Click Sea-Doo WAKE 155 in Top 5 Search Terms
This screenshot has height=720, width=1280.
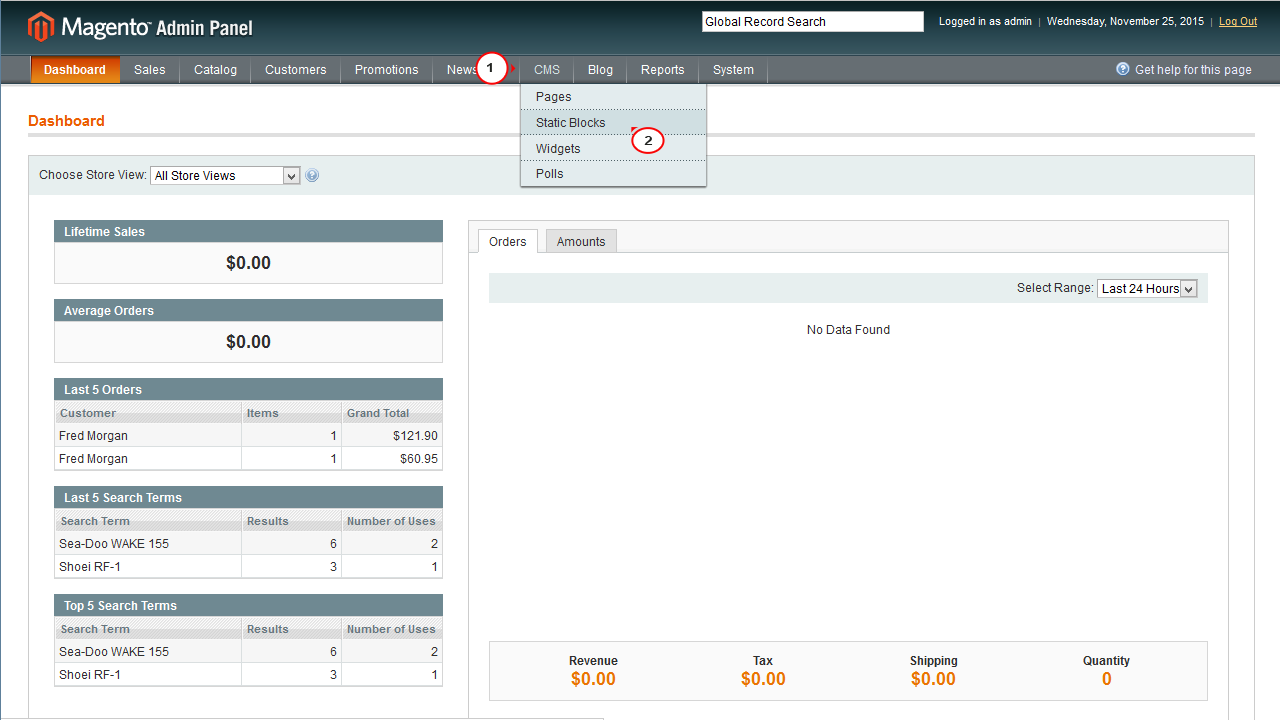tap(114, 652)
